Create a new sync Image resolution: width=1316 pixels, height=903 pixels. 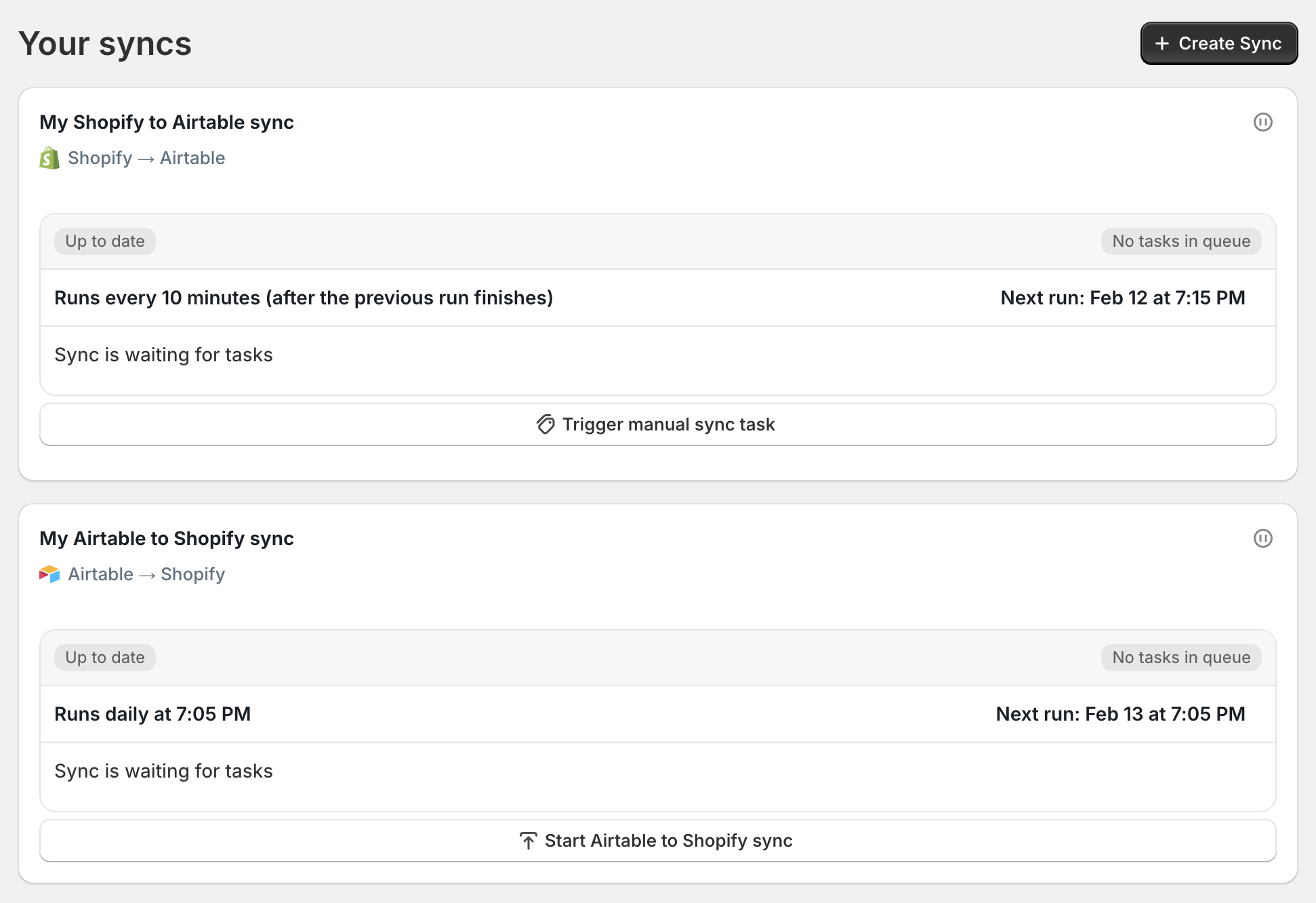1219,43
